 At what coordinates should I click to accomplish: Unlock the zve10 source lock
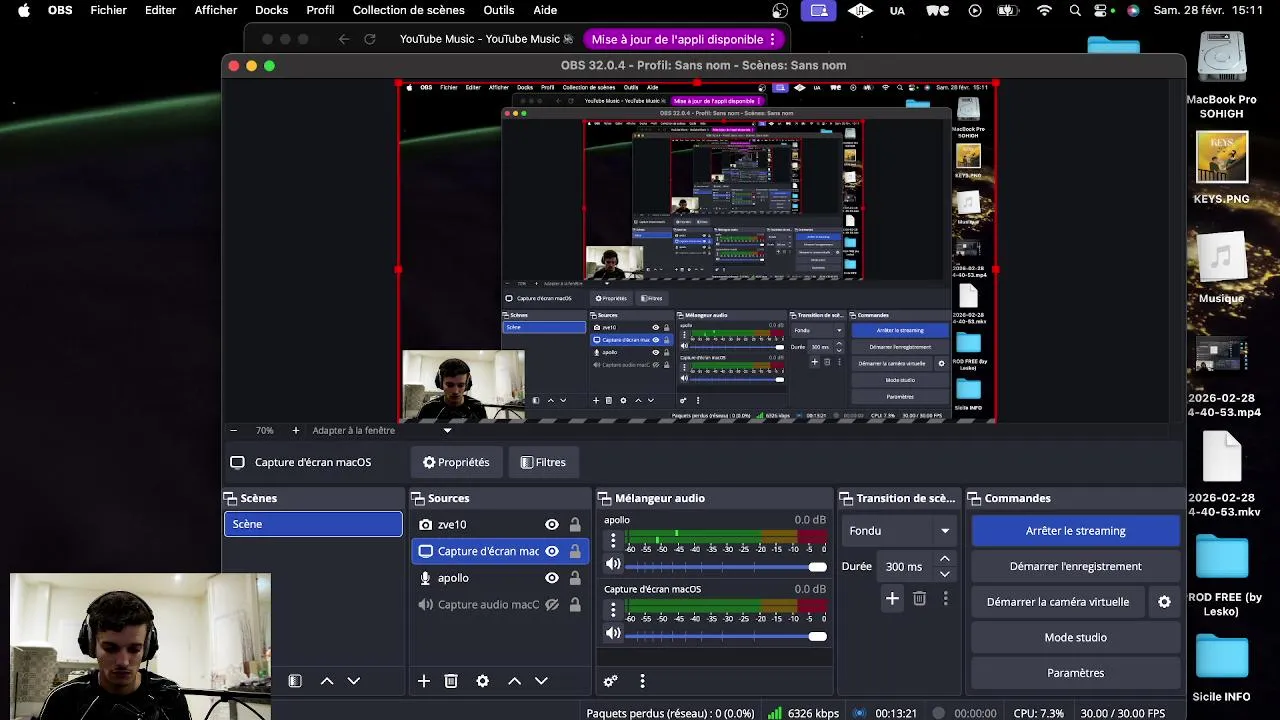(575, 525)
